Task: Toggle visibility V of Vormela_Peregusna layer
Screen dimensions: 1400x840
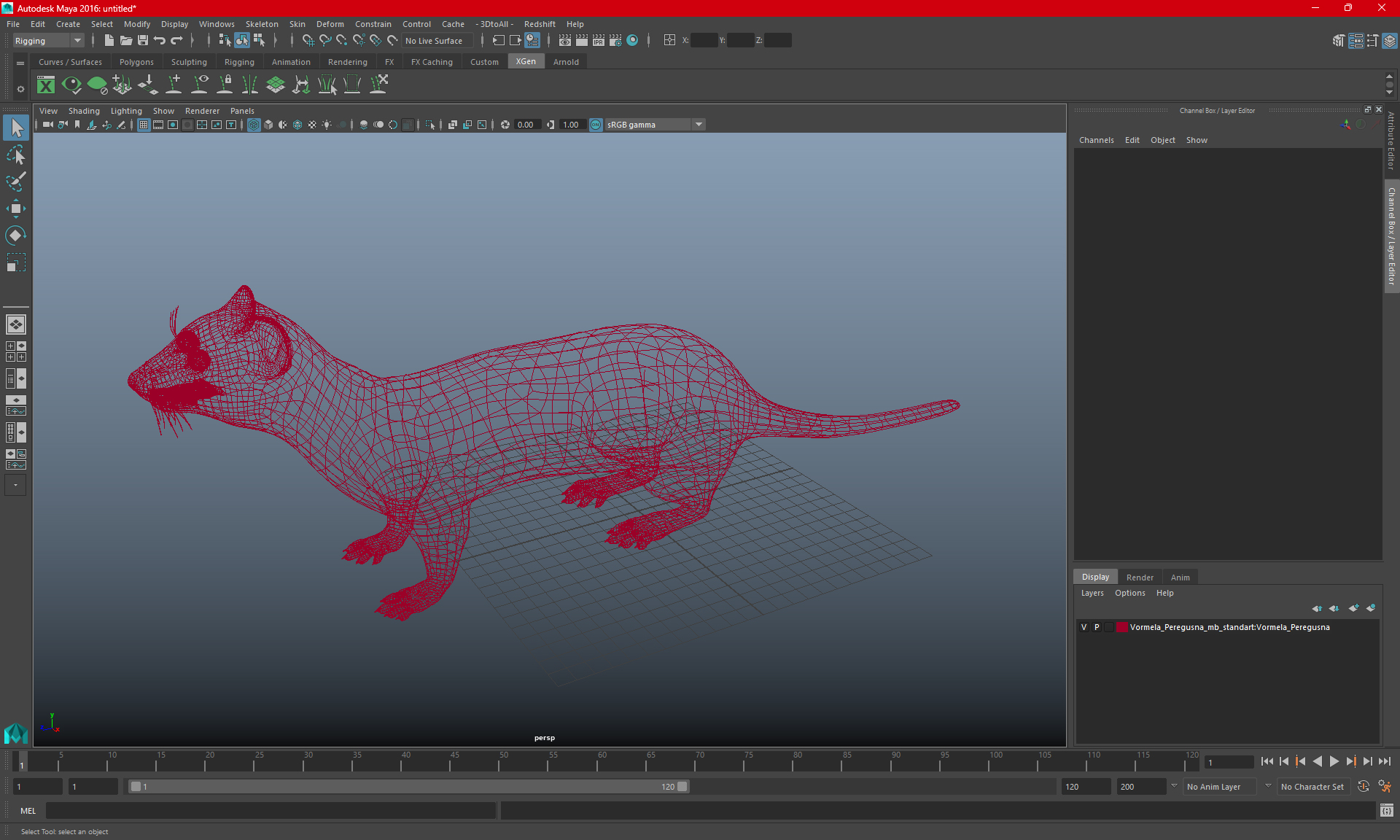Action: [1084, 627]
